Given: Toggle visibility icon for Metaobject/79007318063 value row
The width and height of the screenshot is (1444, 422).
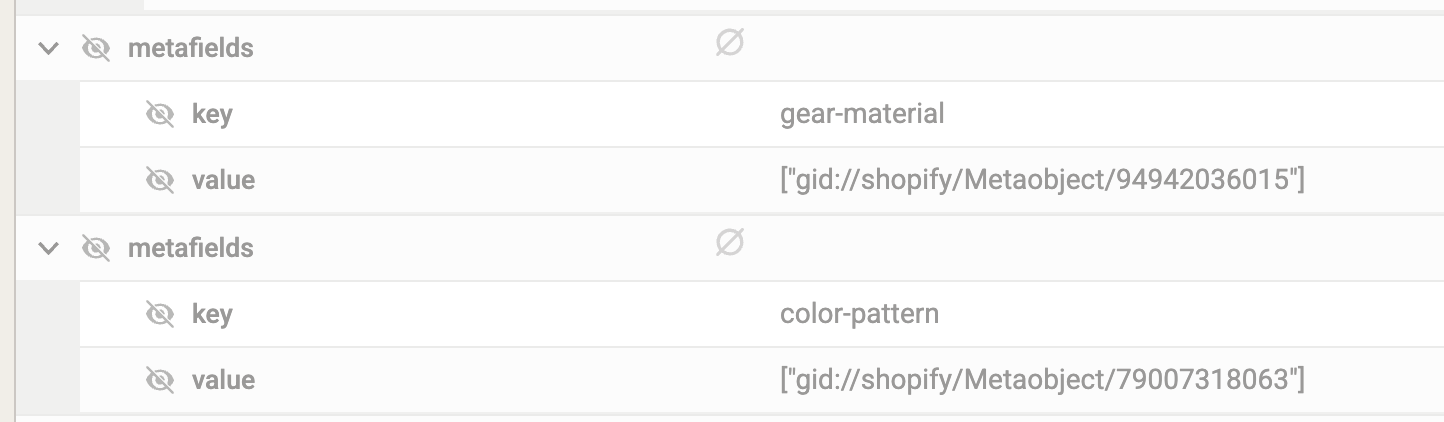Looking at the screenshot, I should [160, 380].
